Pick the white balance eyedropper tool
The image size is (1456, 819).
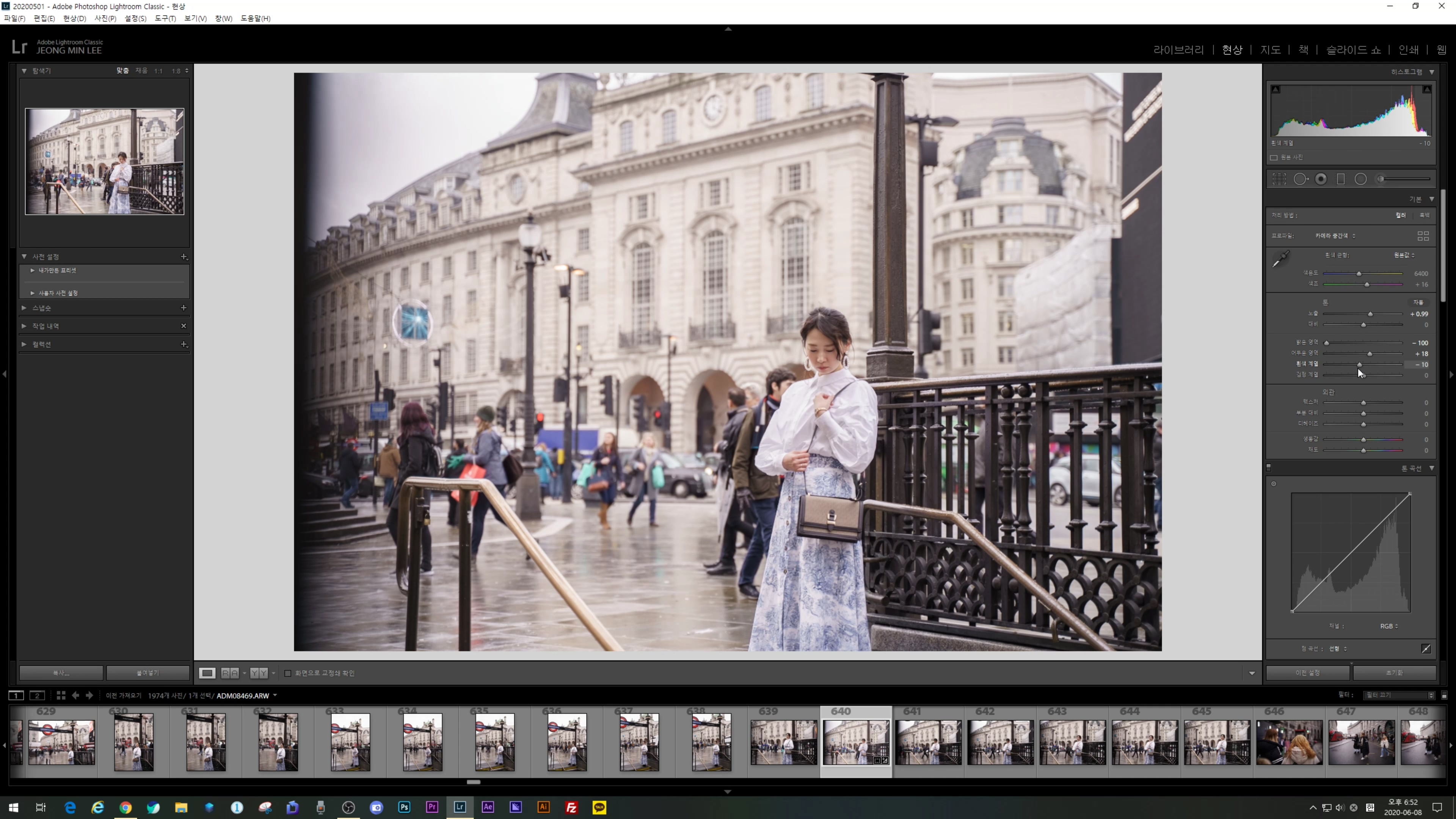point(1280,259)
